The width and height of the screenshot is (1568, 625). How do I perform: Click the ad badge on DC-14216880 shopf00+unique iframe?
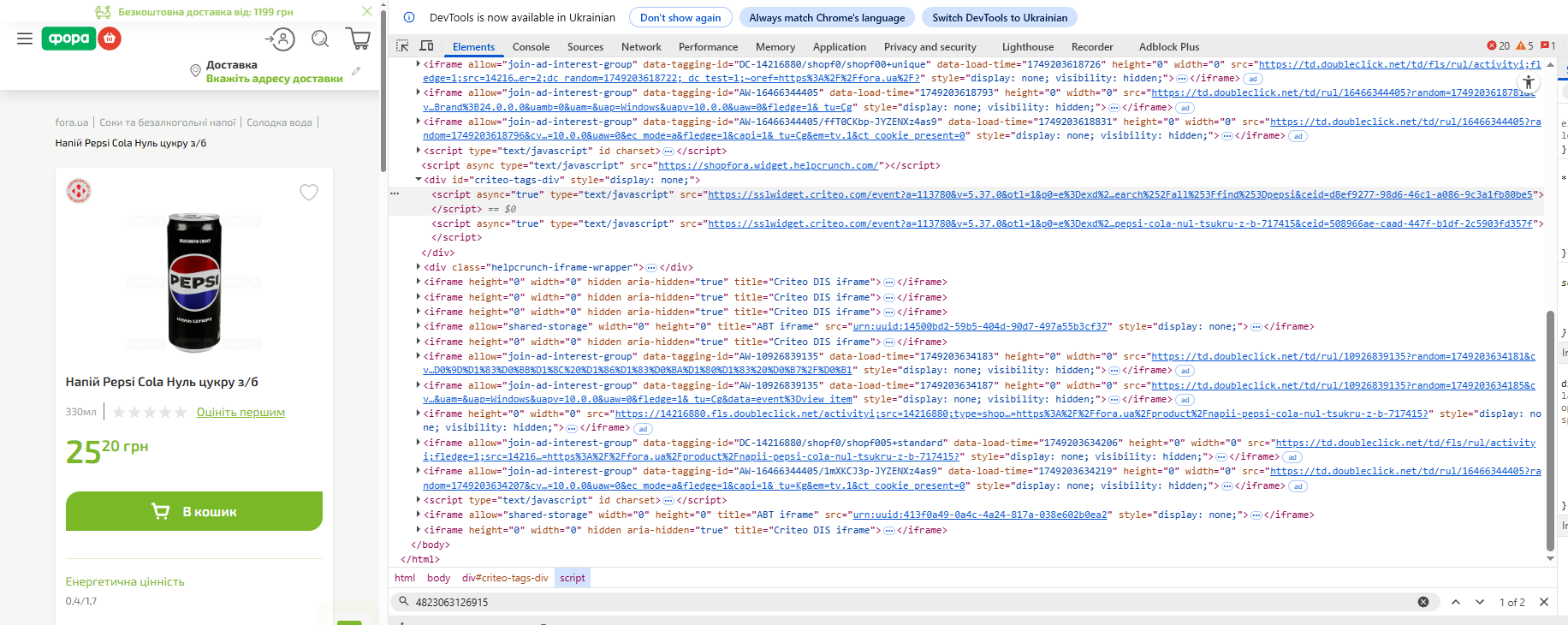click(x=1253, y=79)
